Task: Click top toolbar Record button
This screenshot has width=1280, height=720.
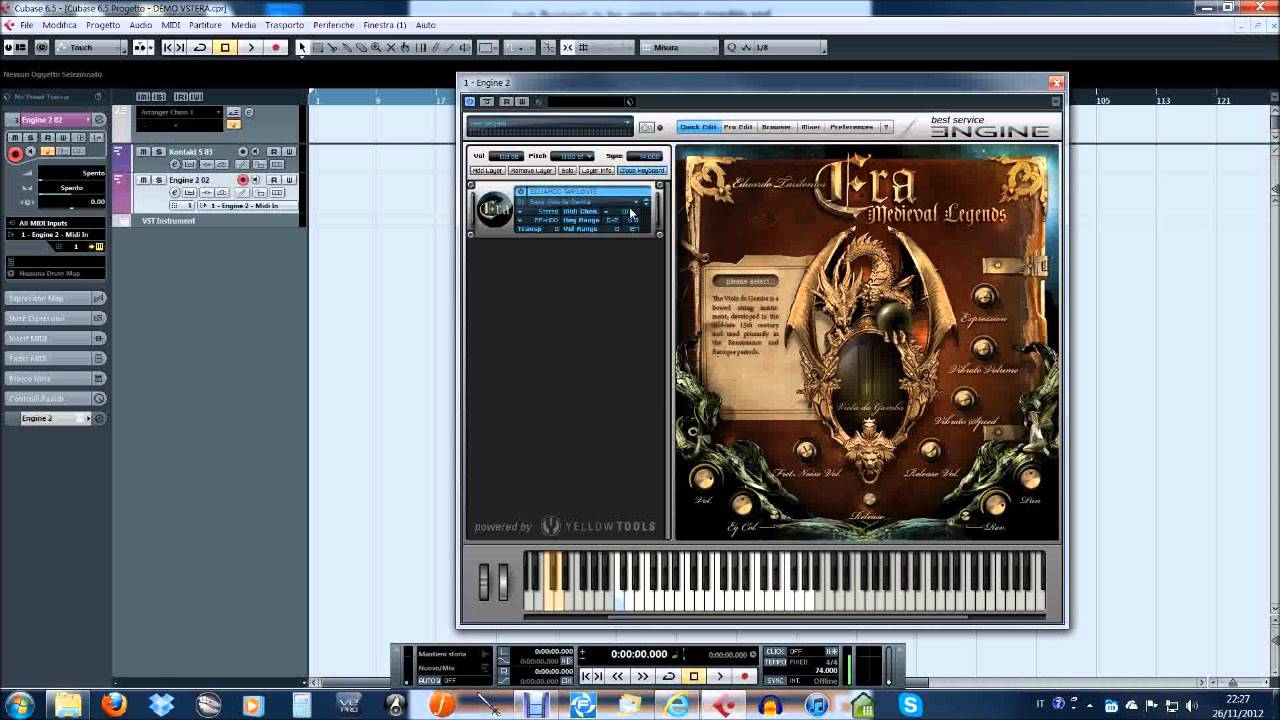Action: coord(276,47)
